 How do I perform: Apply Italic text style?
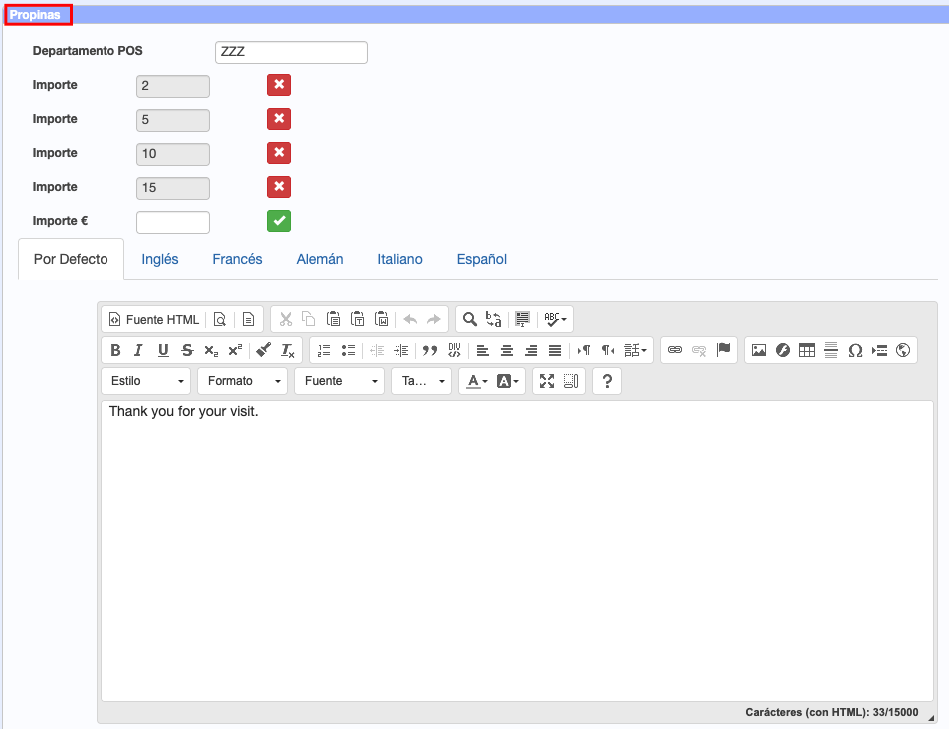139,350
